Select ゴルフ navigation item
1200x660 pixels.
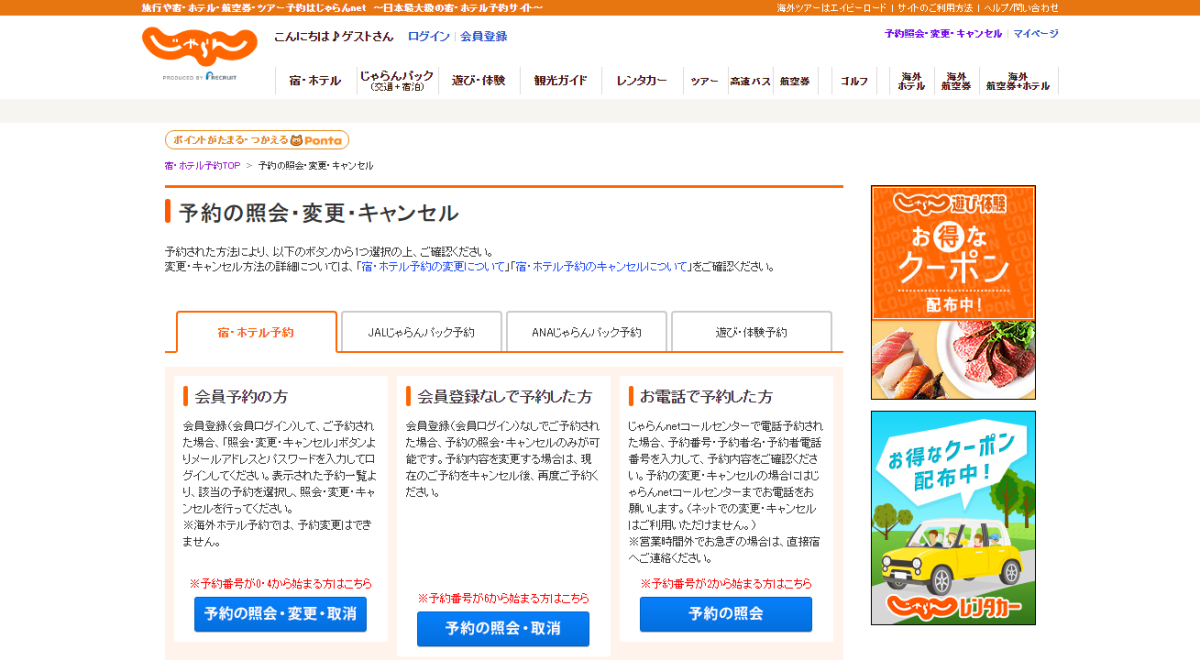[855, 81]
